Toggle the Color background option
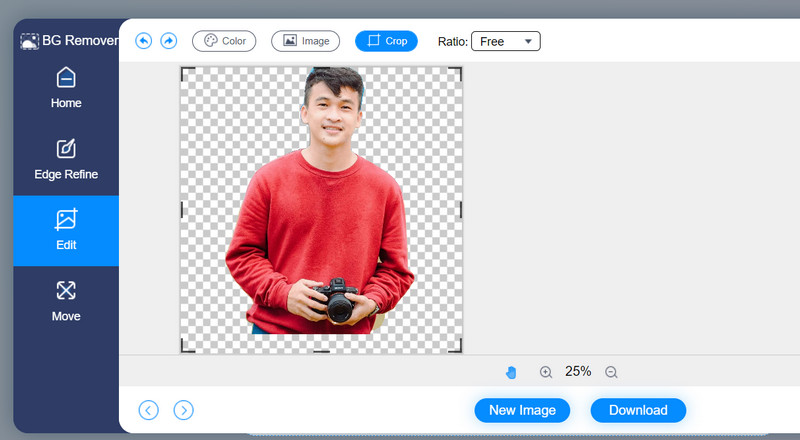 point(224,41)
